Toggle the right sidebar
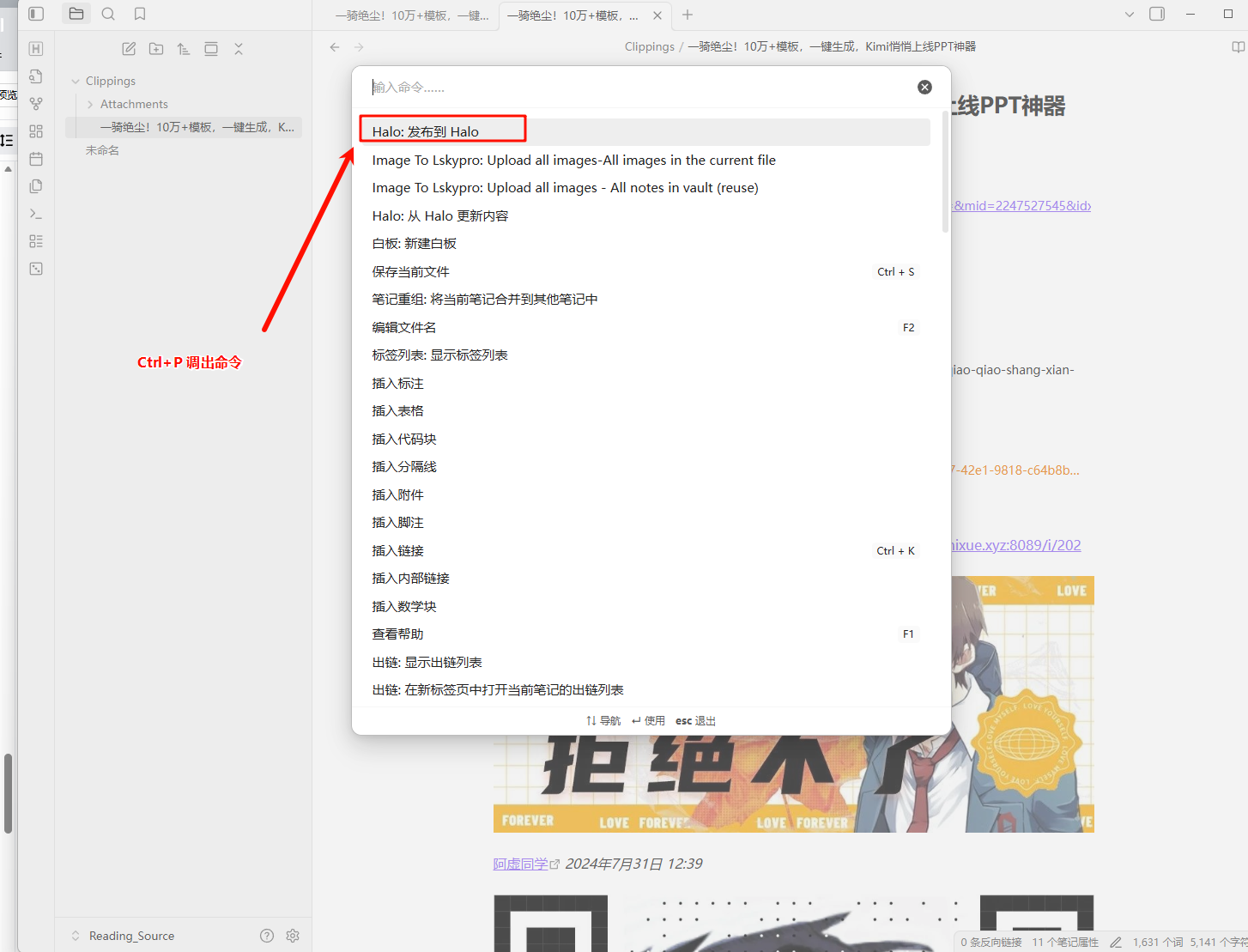 tap(1157, 14)
